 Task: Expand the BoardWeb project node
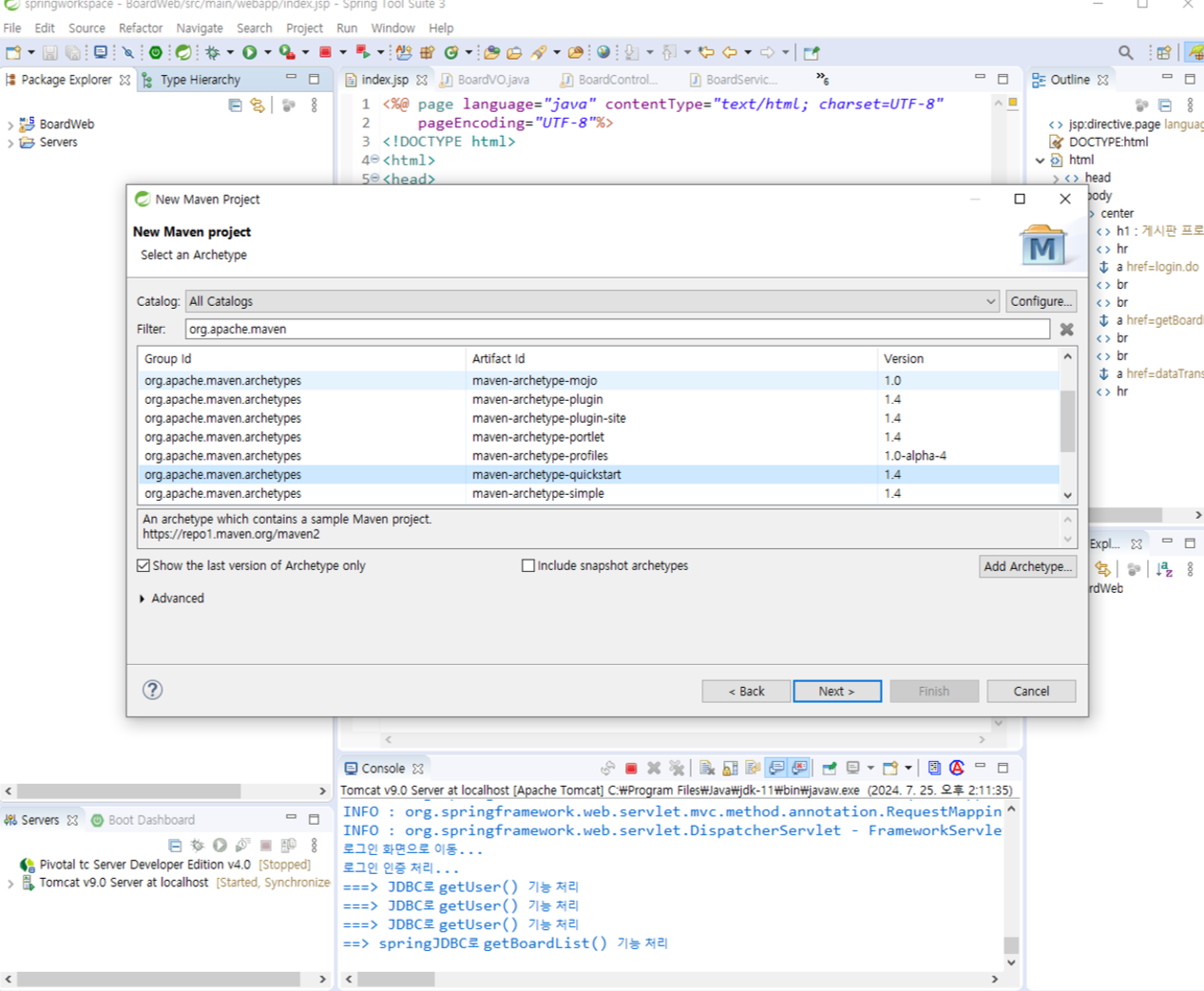tap(10, 124)
